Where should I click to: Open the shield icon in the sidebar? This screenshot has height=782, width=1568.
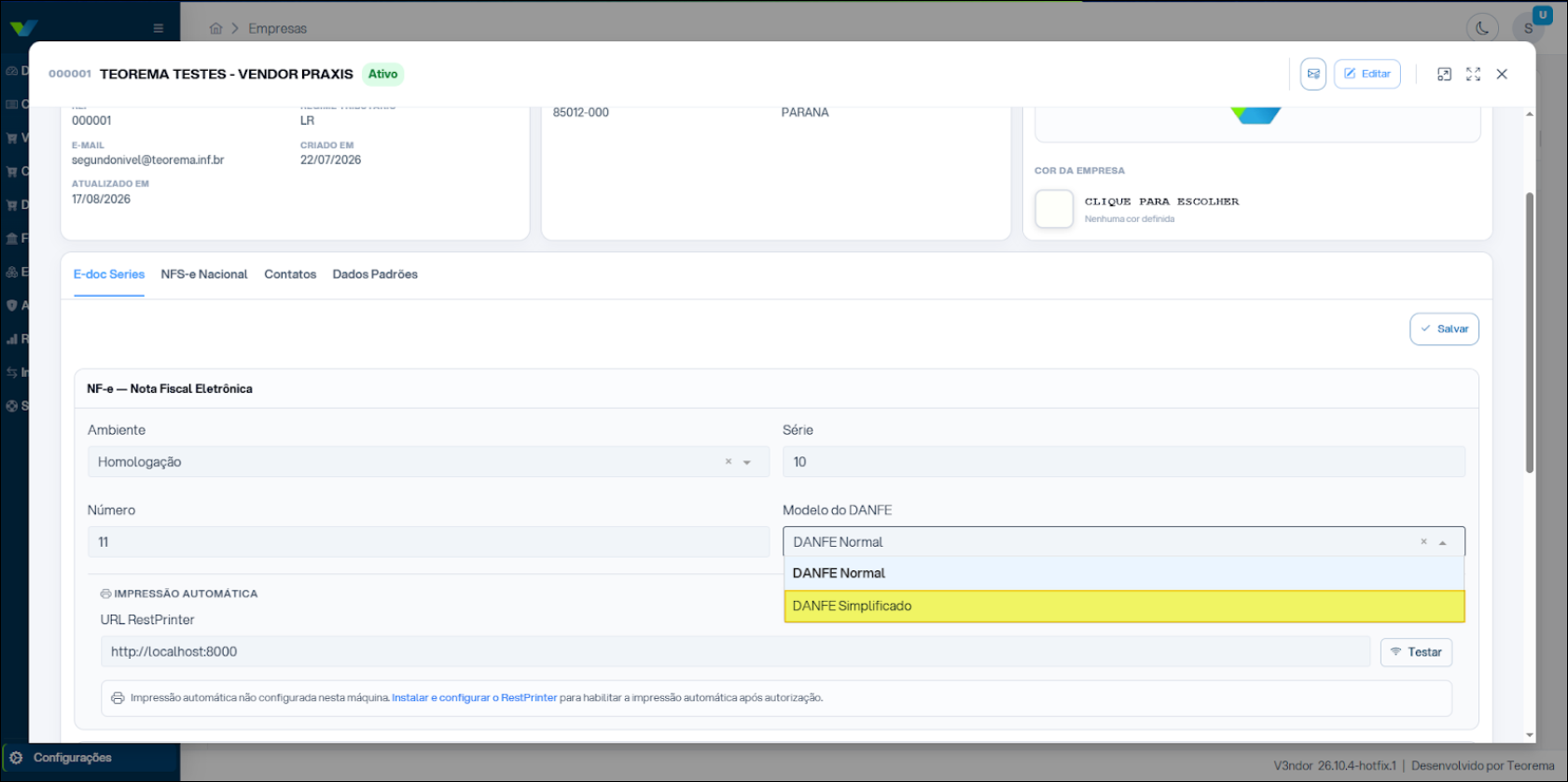coord(12,305)
